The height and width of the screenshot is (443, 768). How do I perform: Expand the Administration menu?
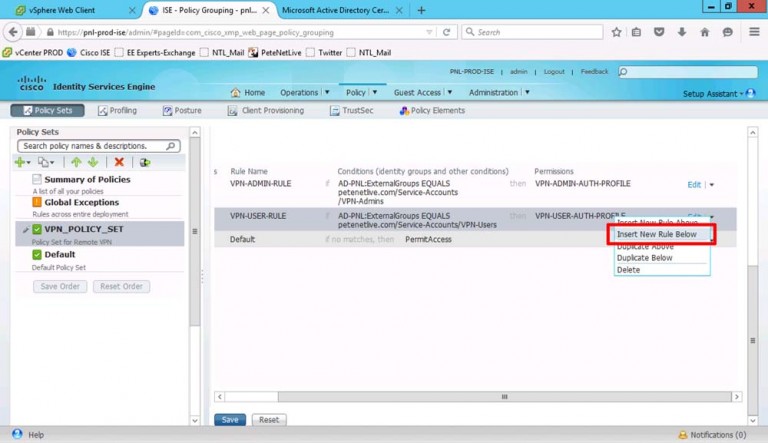click(x=527, y=92)
